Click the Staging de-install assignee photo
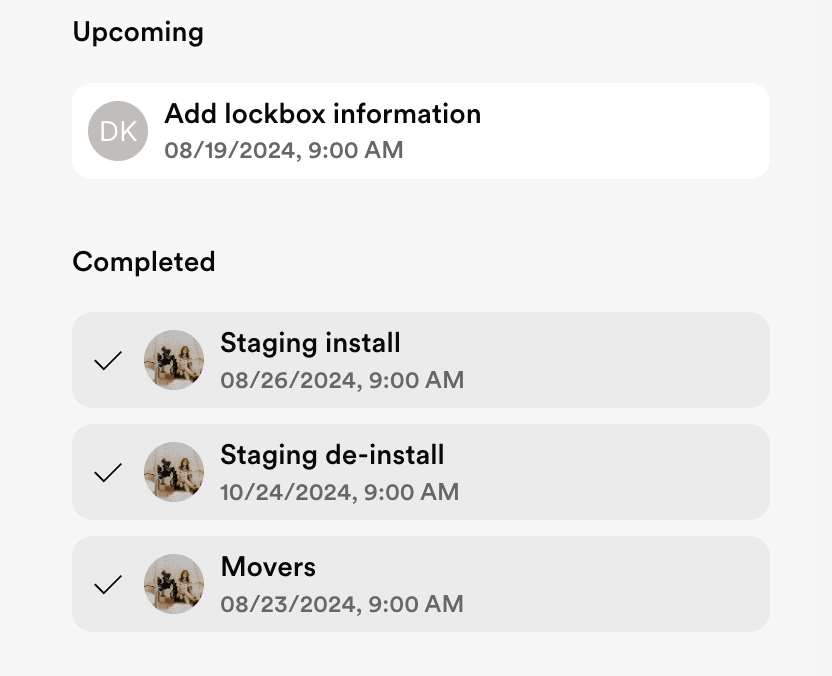 click(174, 472)
